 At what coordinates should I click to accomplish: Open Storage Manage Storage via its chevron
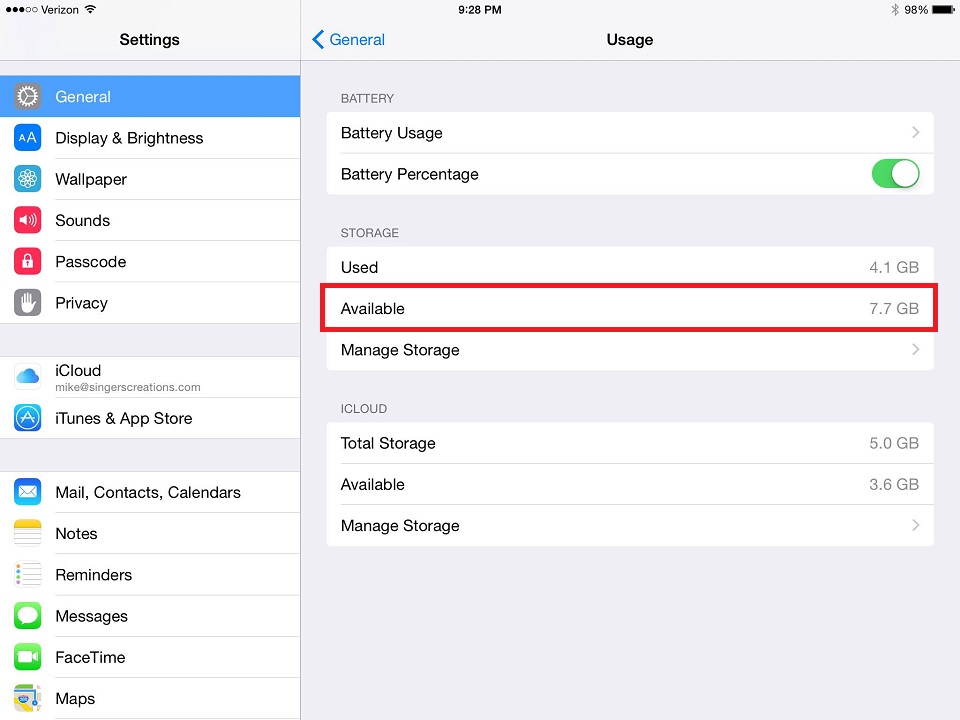(x=915, y=350)
